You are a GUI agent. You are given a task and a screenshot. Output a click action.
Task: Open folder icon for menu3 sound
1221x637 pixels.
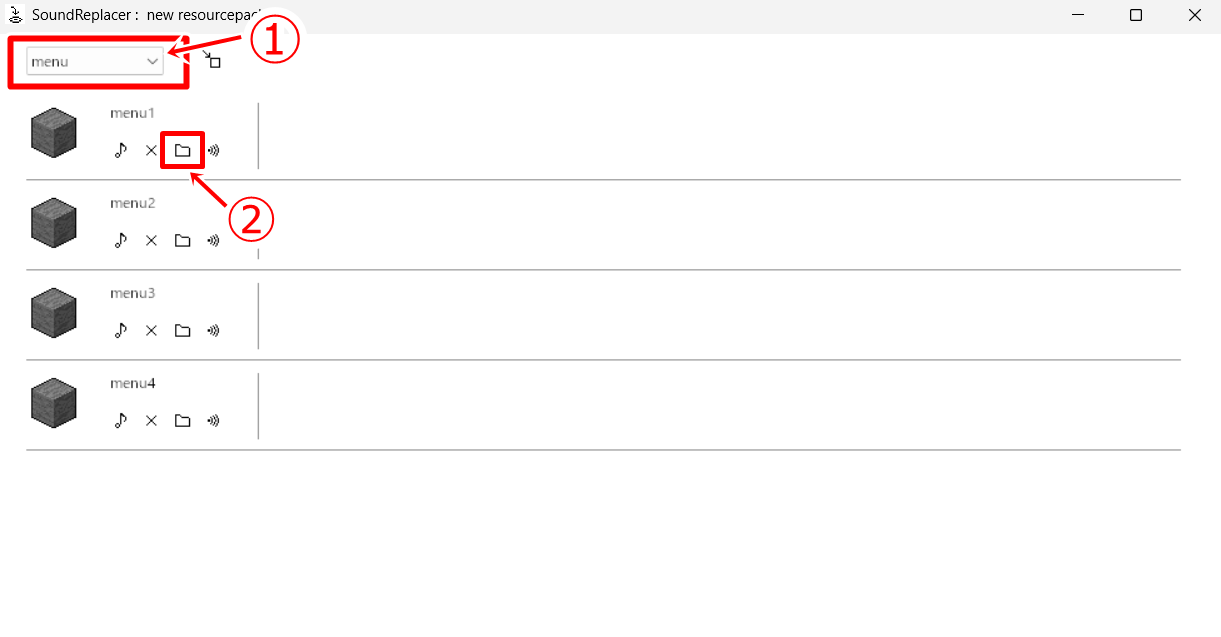click(182, 331)
